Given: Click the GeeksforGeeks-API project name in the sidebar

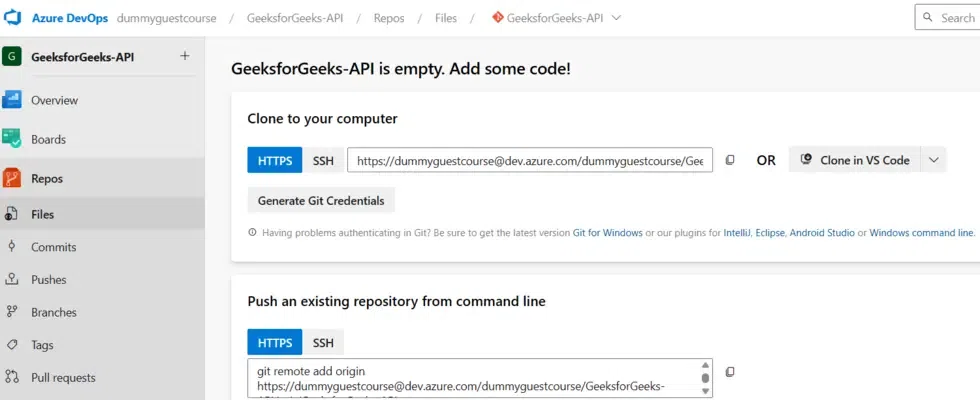Looking at the screenshot, I should click(82, 58).
